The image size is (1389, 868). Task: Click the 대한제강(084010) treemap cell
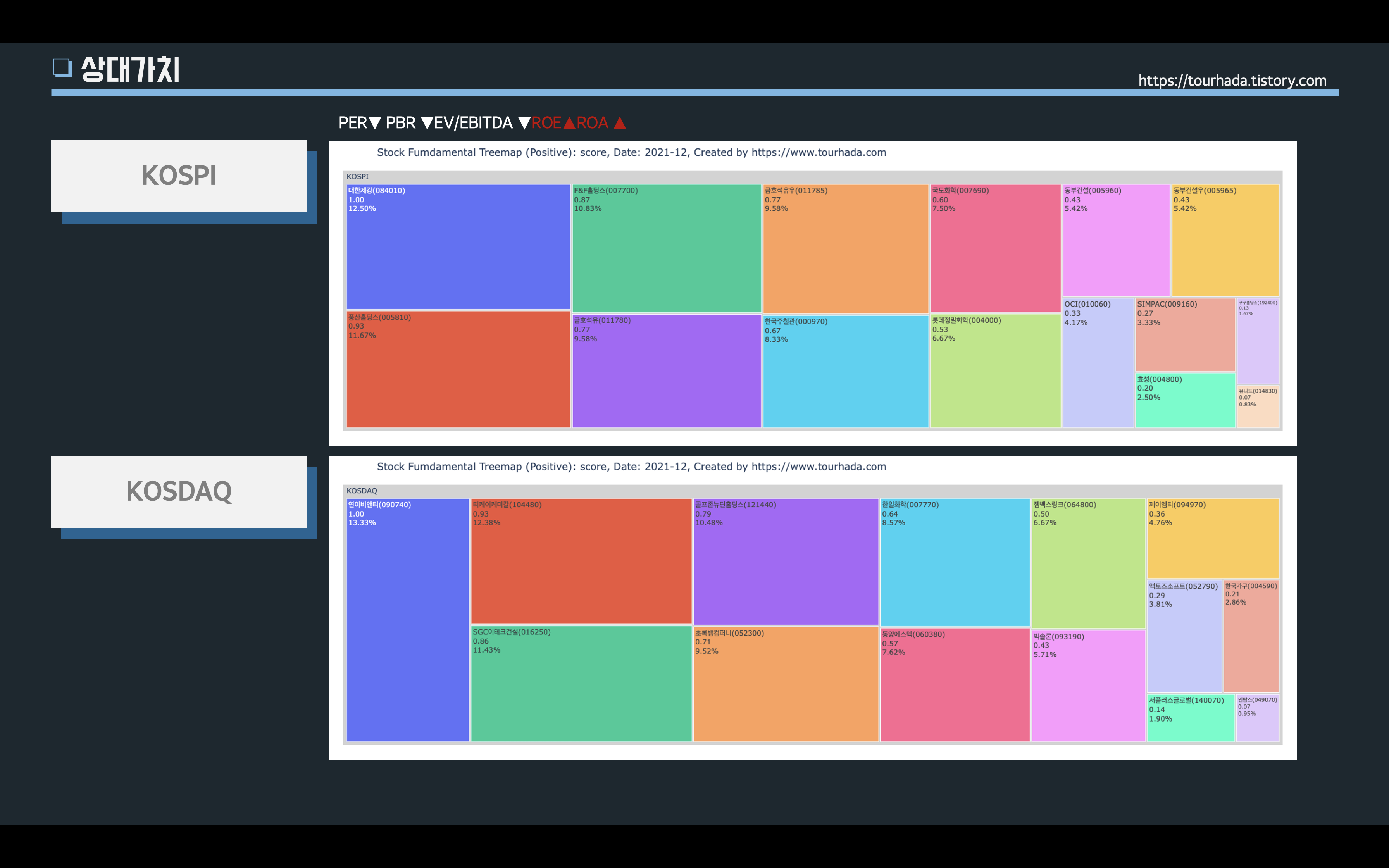pos(458,247)
